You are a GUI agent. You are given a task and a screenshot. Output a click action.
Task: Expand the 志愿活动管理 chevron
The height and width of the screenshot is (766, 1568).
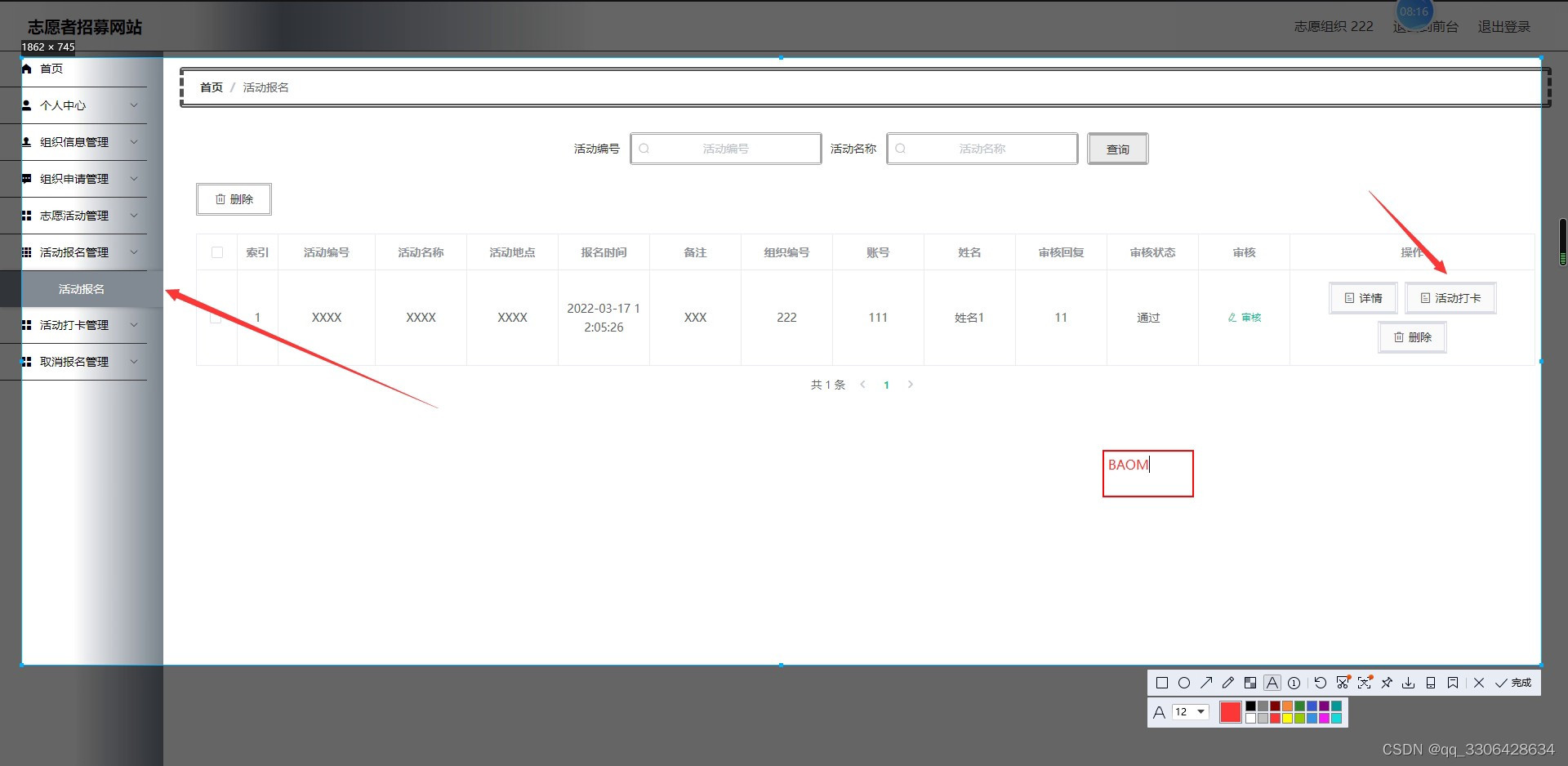(x=134, y=216)
